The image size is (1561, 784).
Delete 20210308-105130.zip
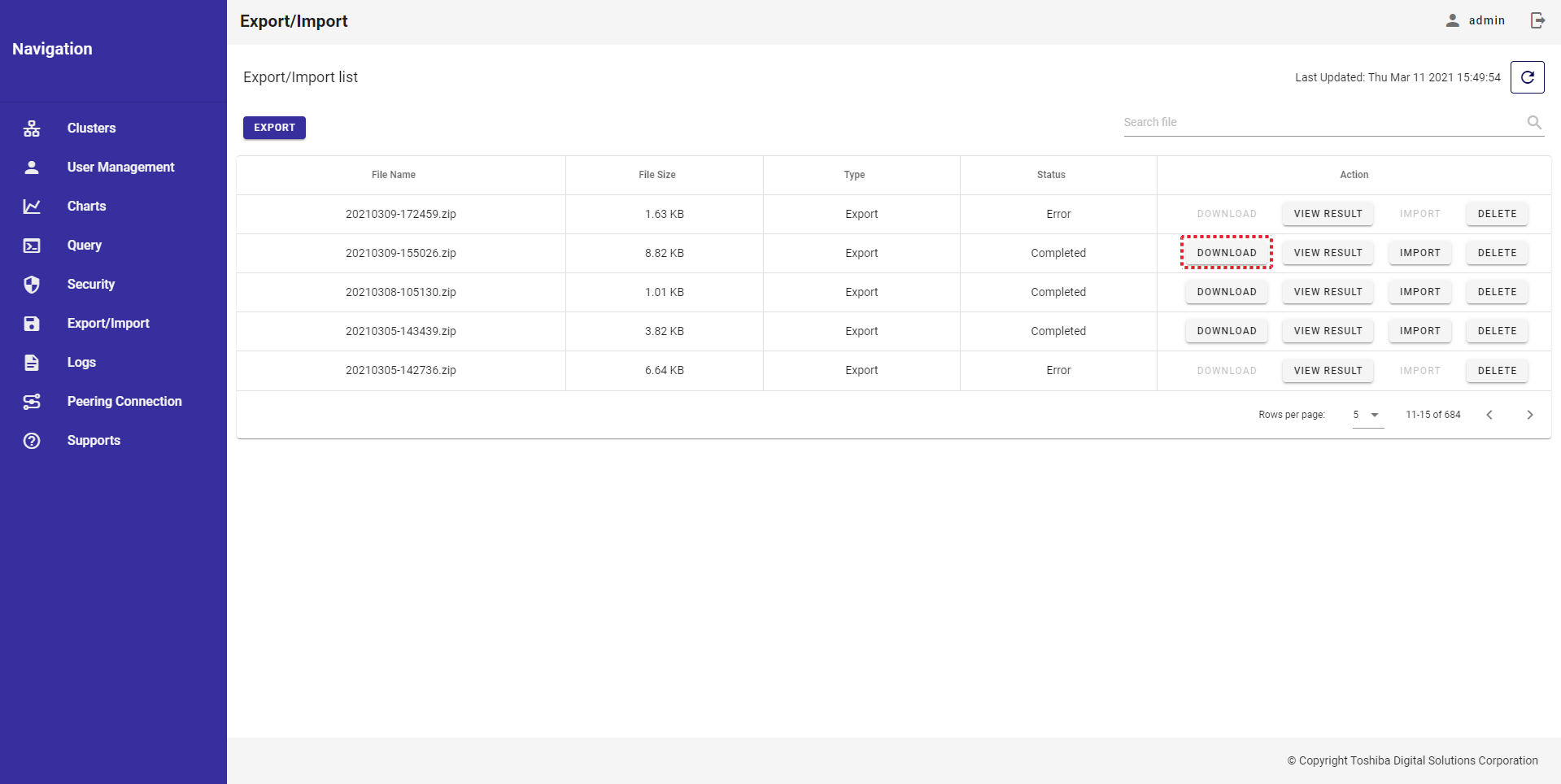tap(1497, 292)
